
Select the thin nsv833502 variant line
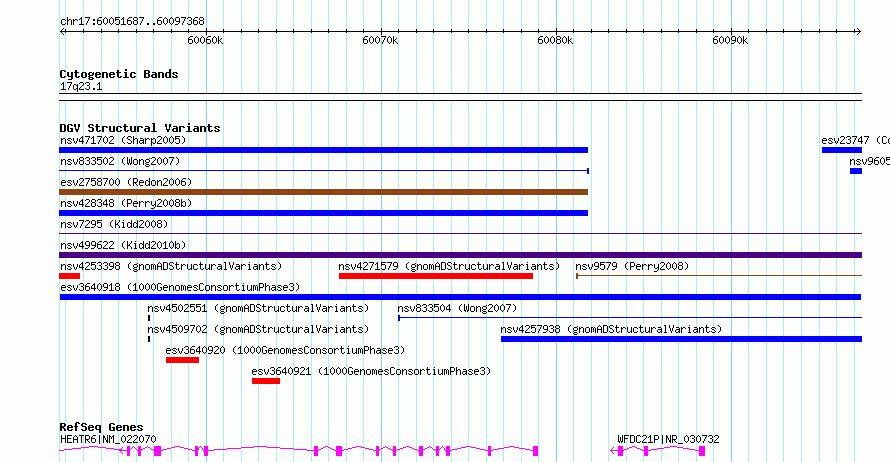[324, 171]
